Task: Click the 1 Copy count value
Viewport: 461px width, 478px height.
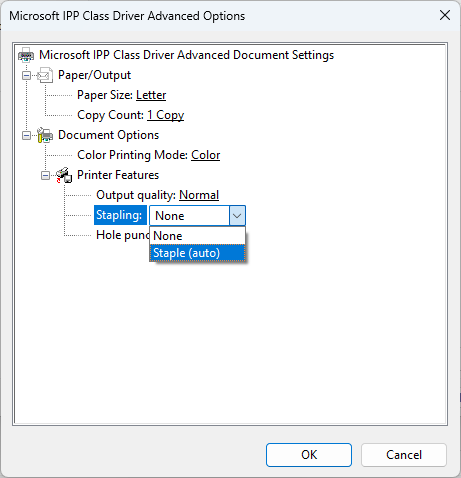Action: click(x=166, y=115)
